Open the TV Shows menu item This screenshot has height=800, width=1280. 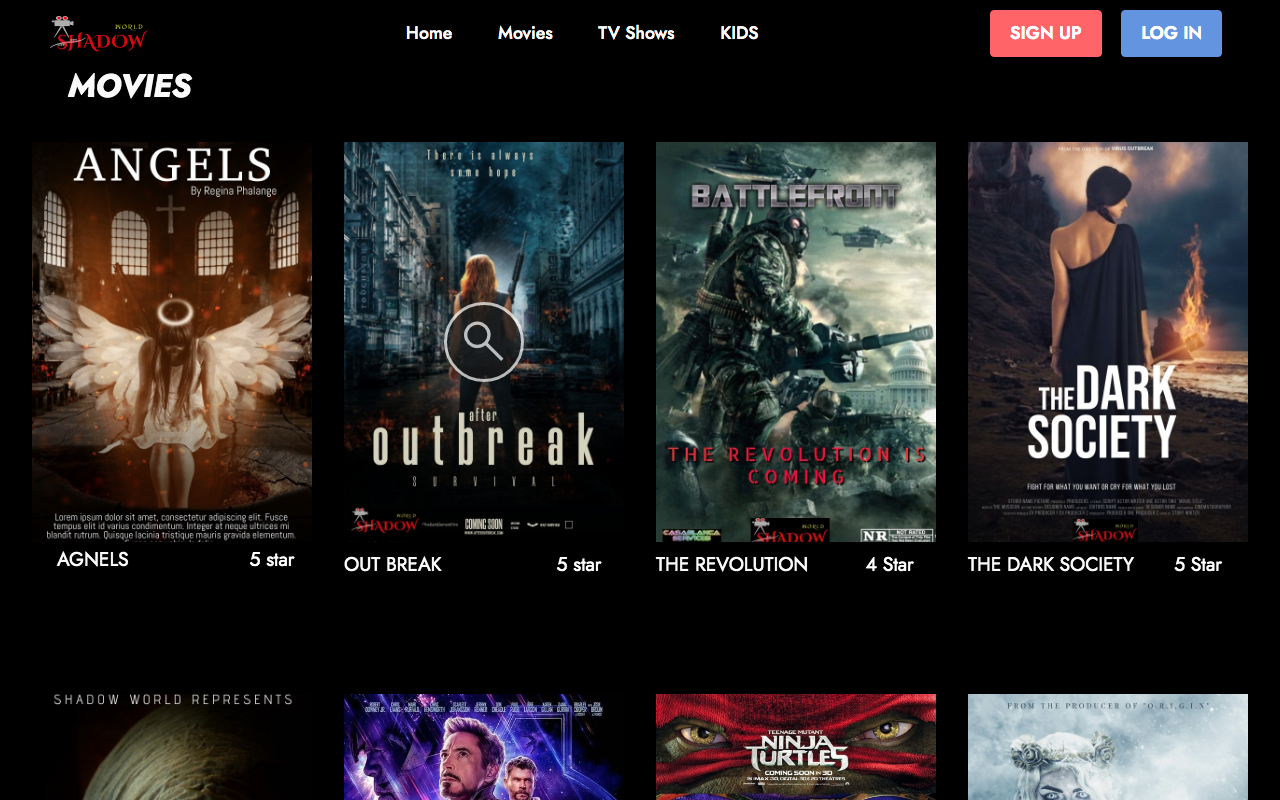[x=636, y=33]
